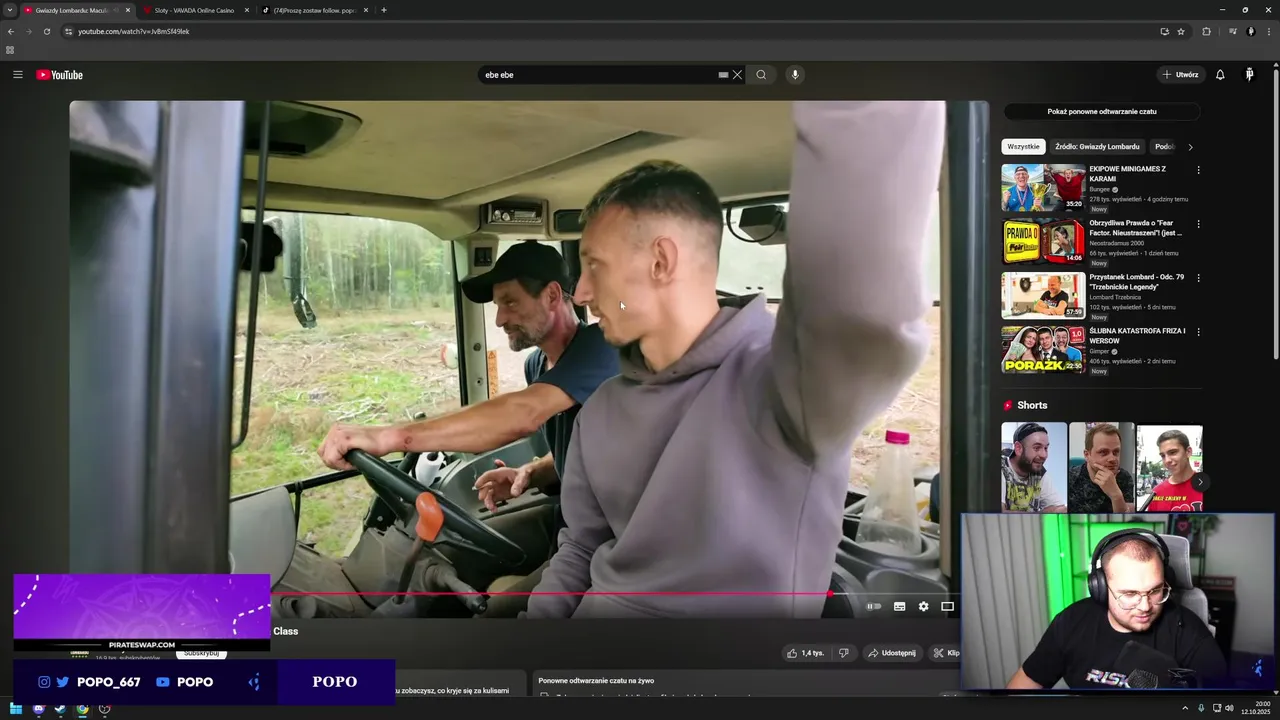Click the browser address bar URL
Screen dimensions: 1280x720
133,31
